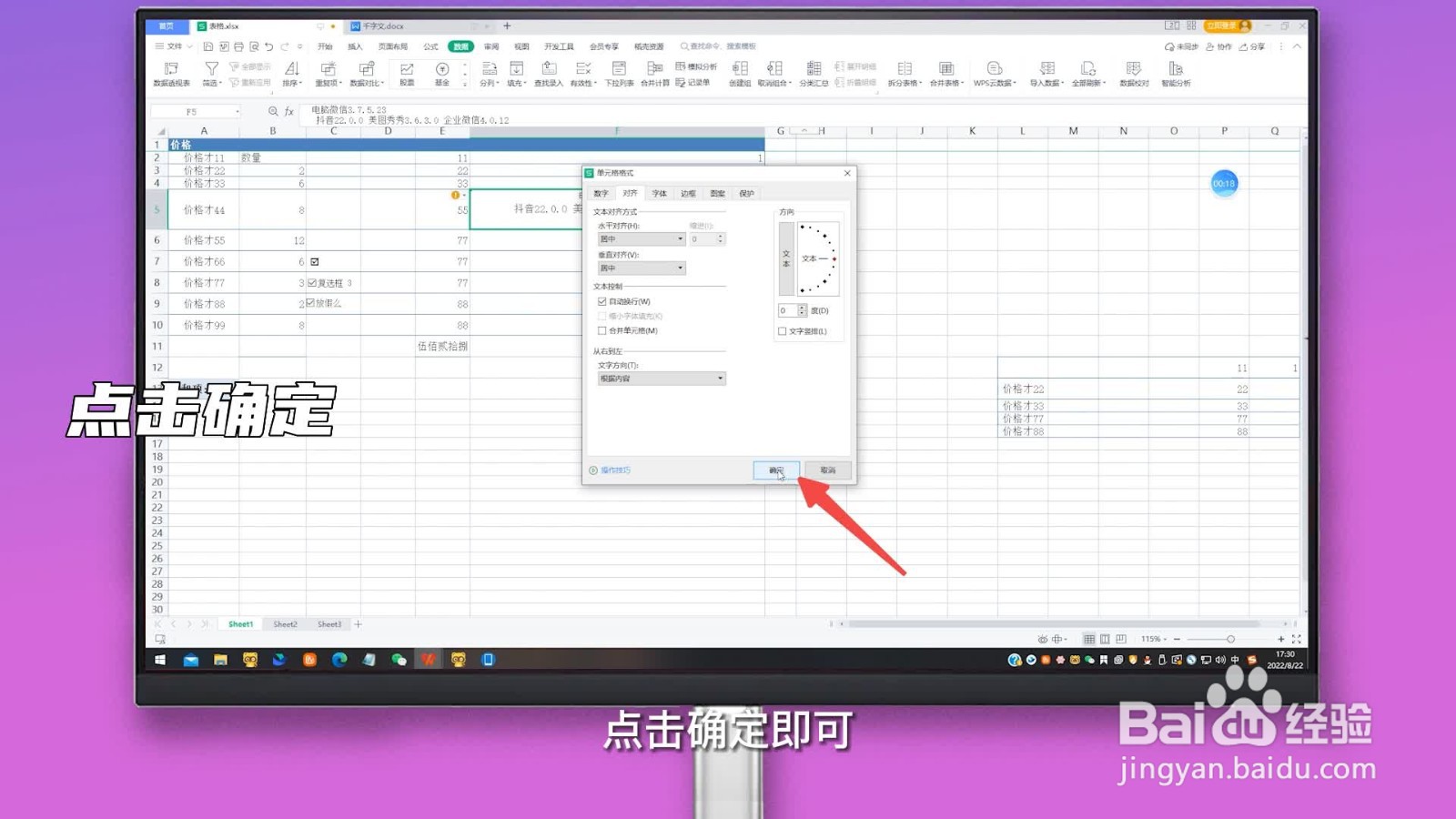This screenshot has height=819, width=1456.
Task: Click the 下拉列表 dropdown list icon
Action: point(619,69)
